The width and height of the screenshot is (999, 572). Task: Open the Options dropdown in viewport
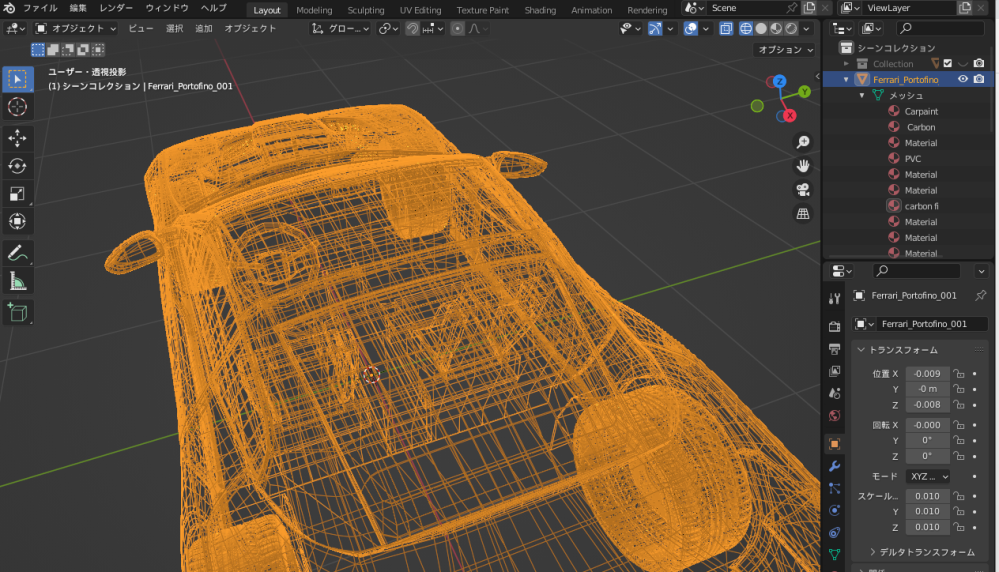click(785, 50)
